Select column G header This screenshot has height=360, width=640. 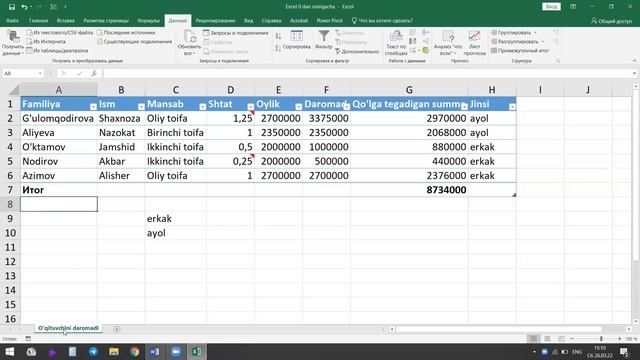(x=409, y=90)
